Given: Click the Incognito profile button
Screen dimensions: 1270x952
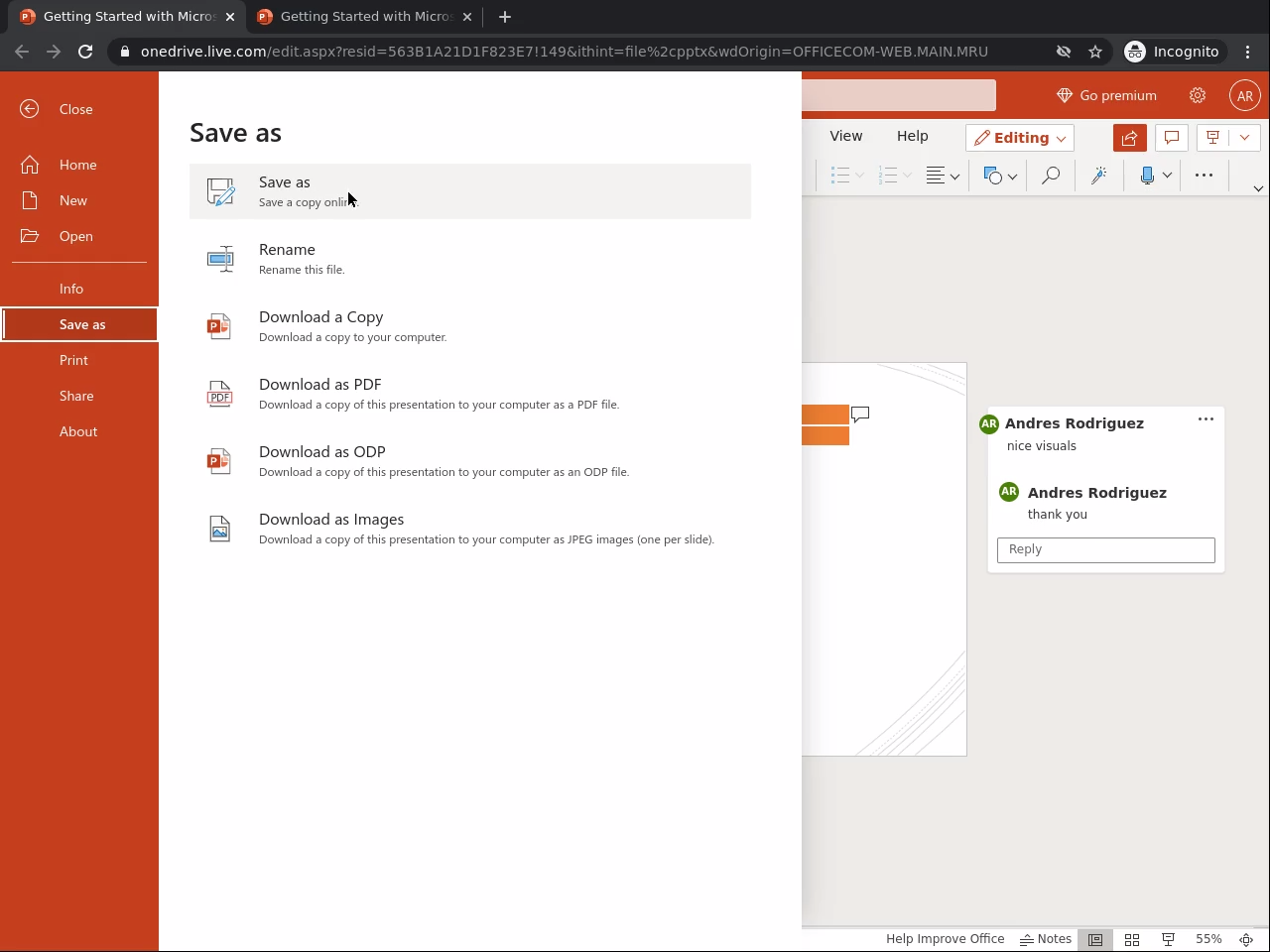Looking at the screenshot, I should pos(1173,52).
